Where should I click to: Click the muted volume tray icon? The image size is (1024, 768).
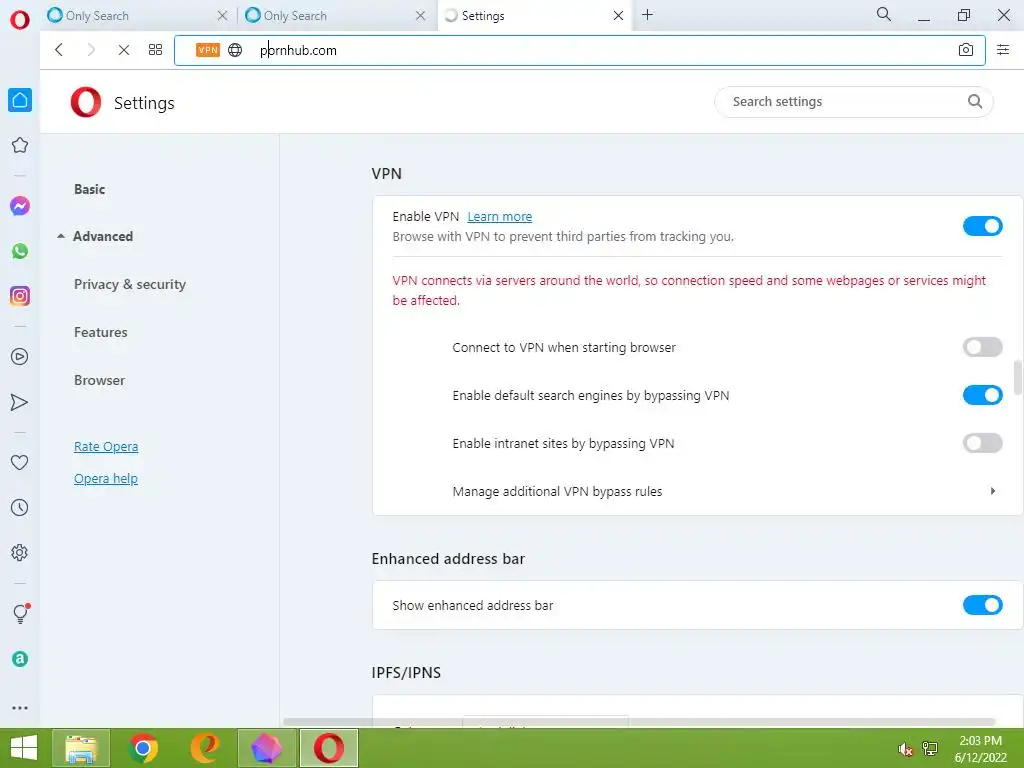905,749
